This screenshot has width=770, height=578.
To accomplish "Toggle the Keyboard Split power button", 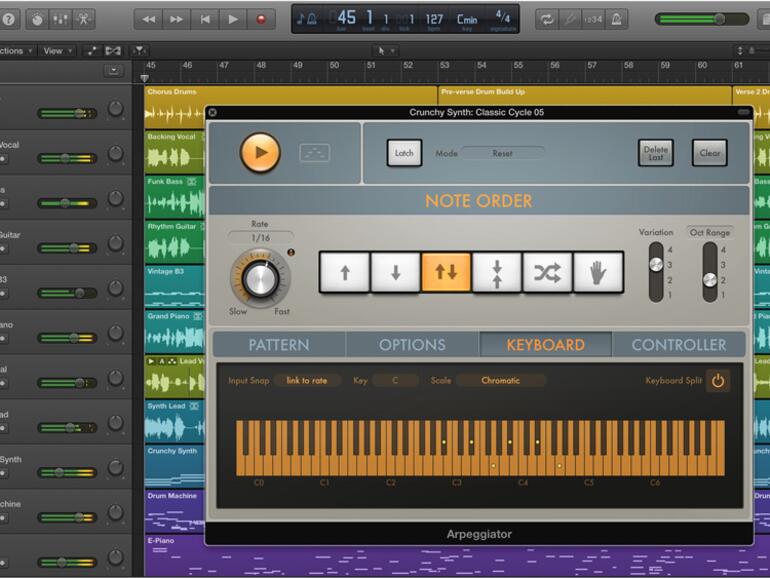I will 716,381.
